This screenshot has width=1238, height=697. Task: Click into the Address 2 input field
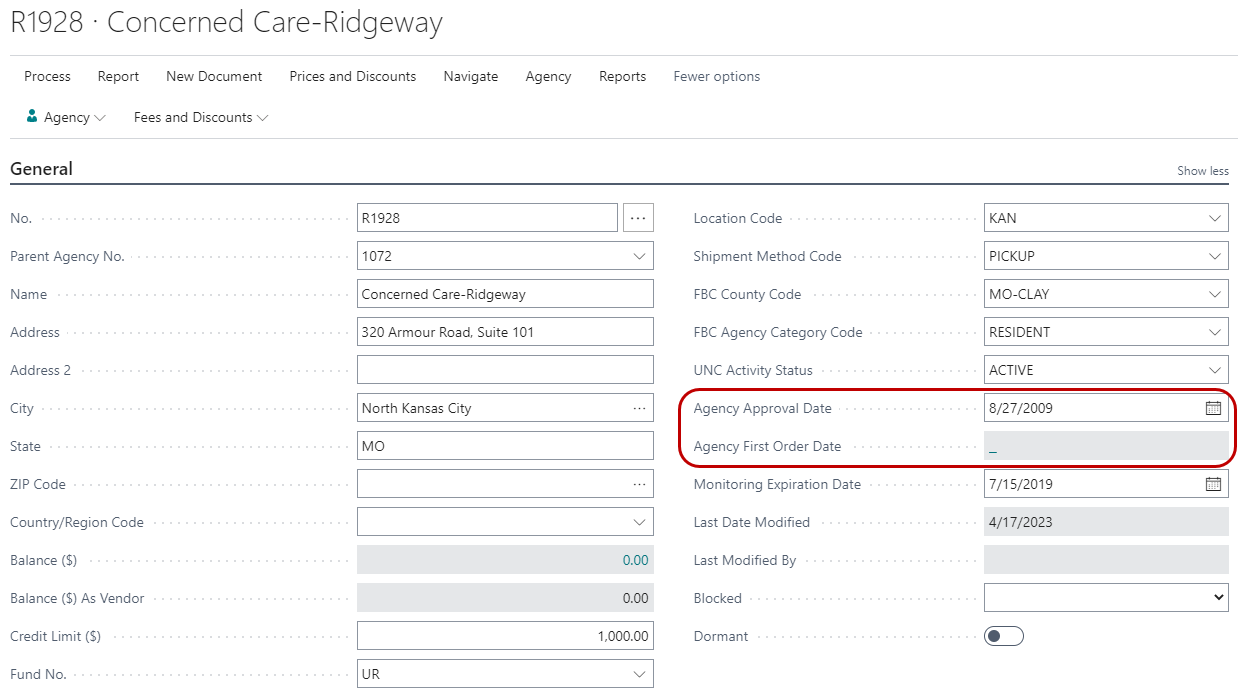(x=504, y=370)
